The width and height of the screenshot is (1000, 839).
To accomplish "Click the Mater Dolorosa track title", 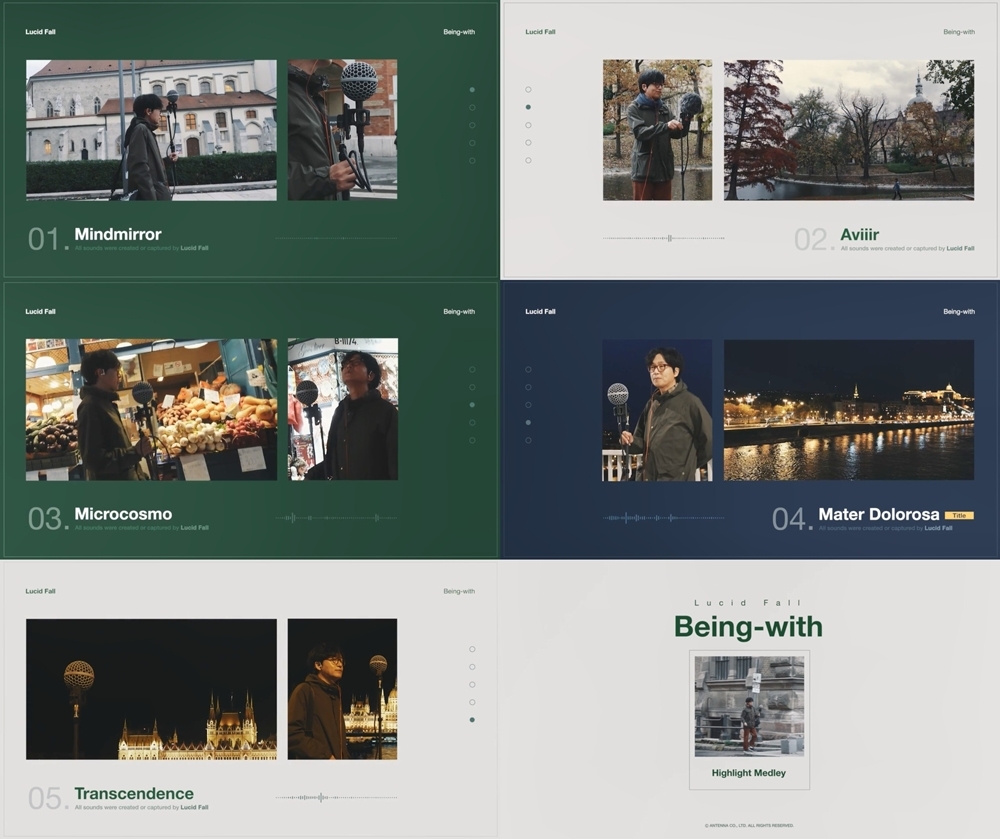I will pos(878,514).
